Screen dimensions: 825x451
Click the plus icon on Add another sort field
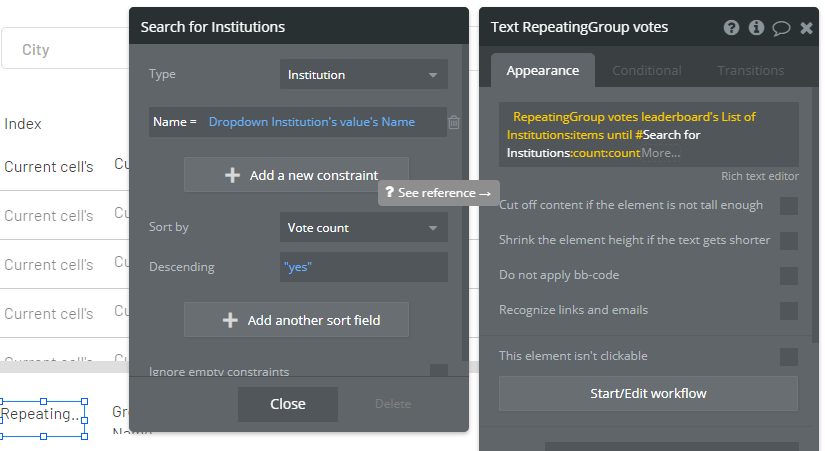coord(230,320)
